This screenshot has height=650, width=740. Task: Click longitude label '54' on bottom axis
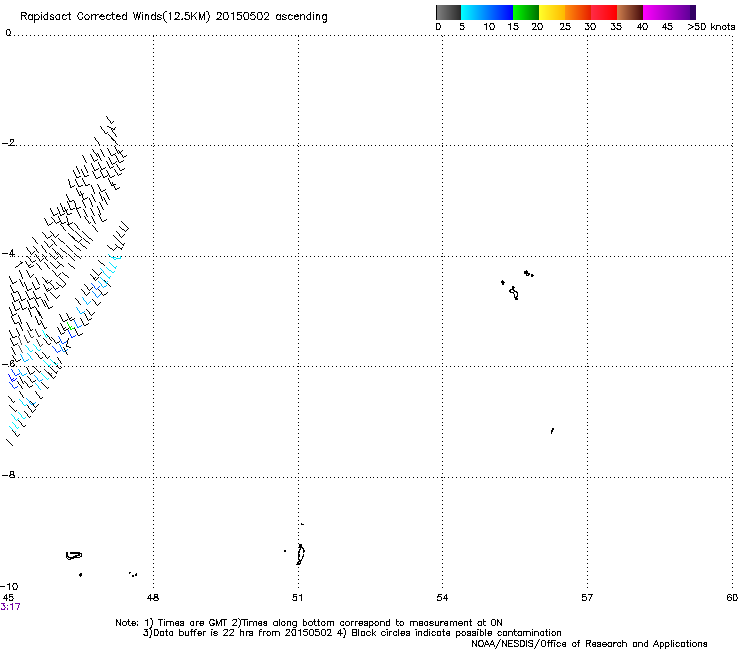[442, 598]
